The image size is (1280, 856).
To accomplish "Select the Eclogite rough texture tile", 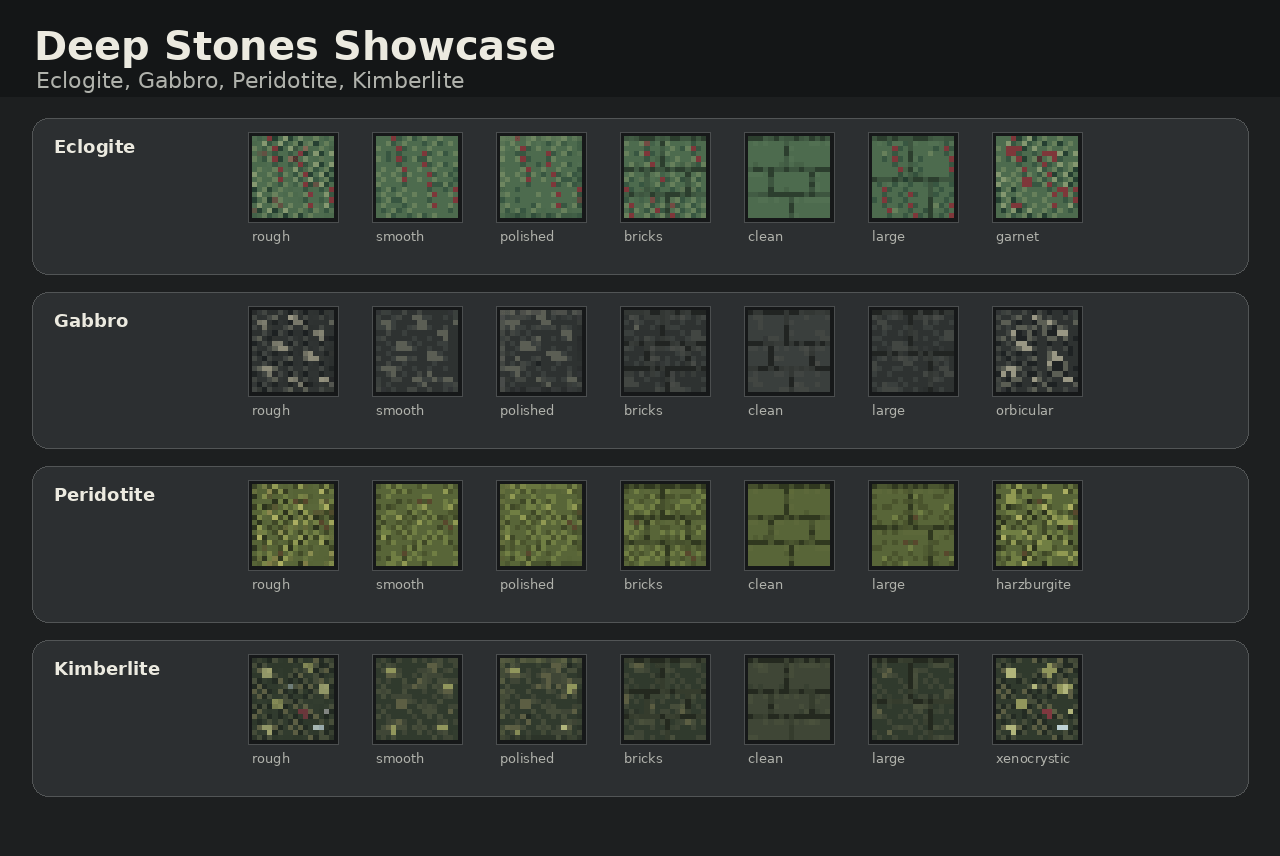I will pyautogui.click(x=293, y=177).
